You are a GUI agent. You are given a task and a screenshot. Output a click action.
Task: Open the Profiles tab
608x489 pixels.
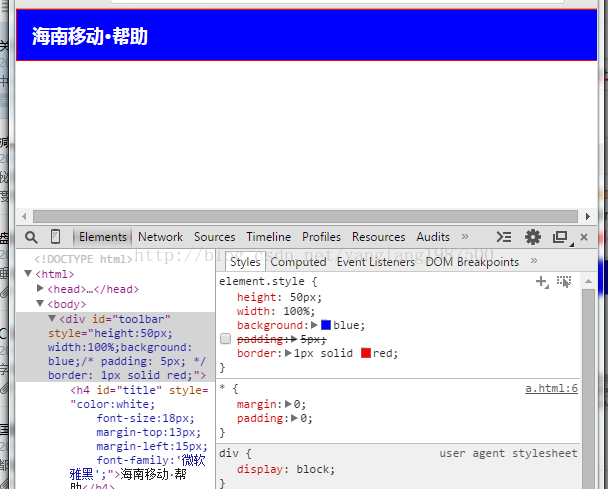(x=321, y=237)
